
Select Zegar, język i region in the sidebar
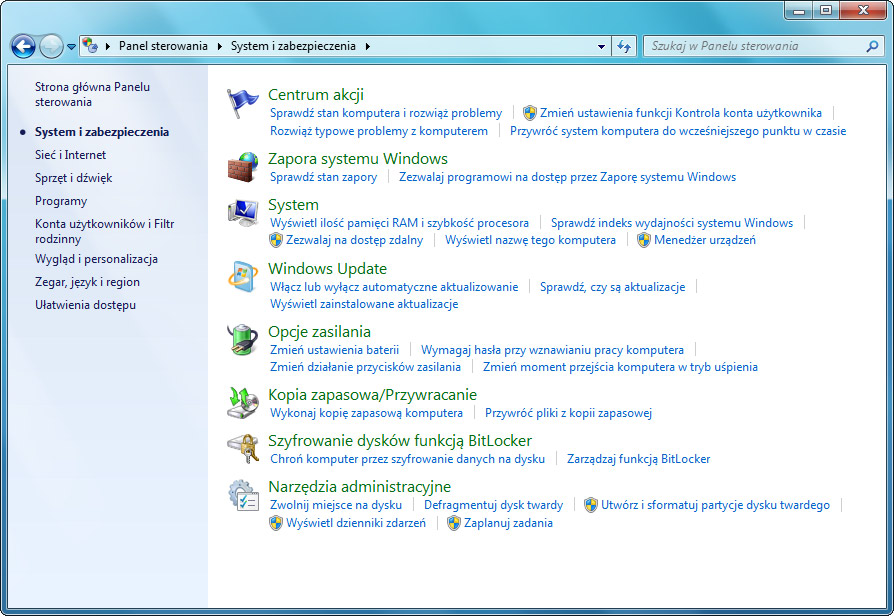pos(87,282)
